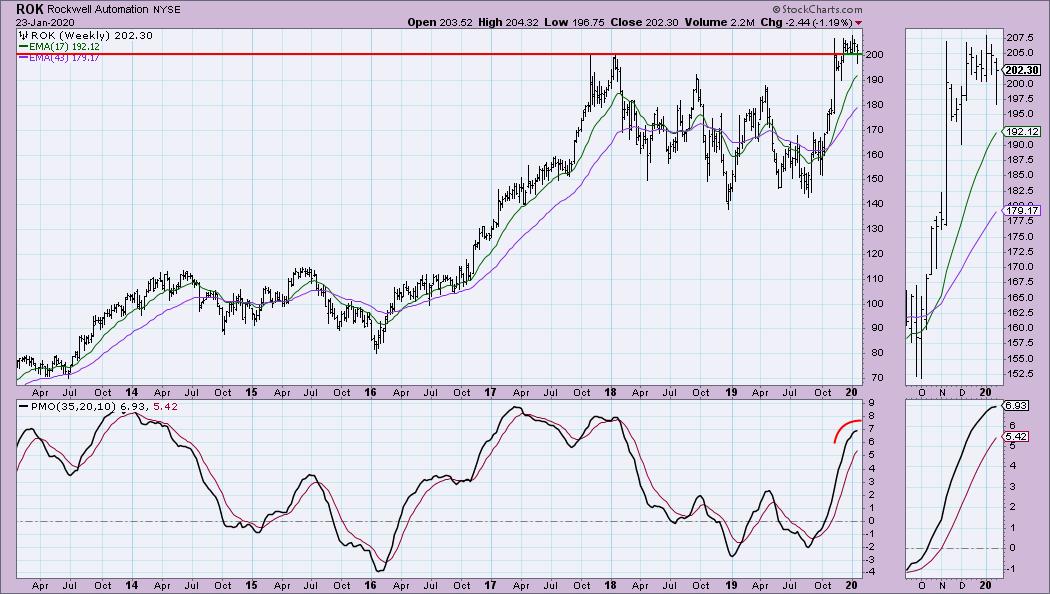Image resolution: width=1050 pixels, height=594 pixels.
Task: Click the Rockwell Automation company name
Action: pos(98,9)
